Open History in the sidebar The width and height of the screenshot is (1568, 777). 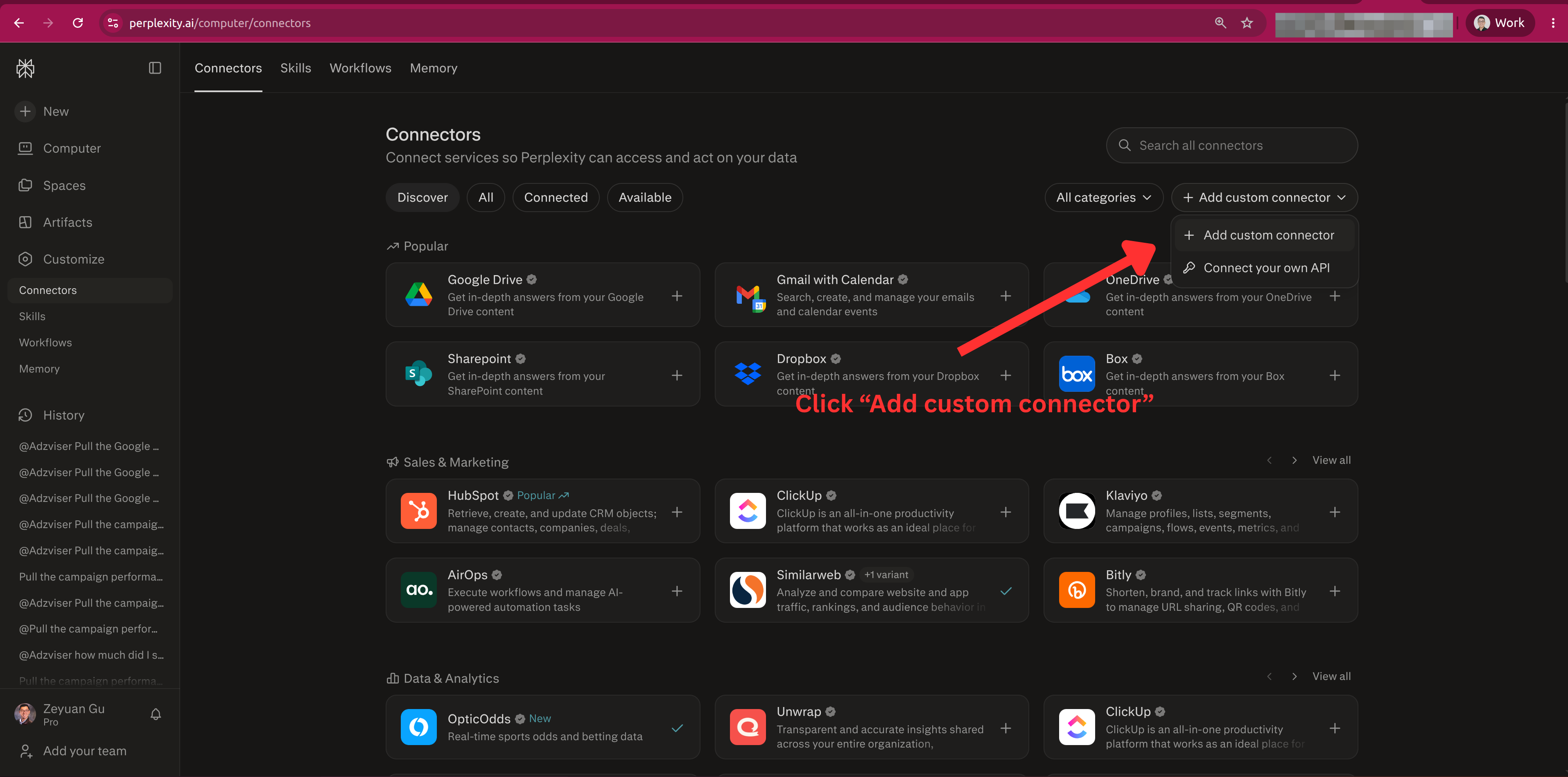(52, 415)
